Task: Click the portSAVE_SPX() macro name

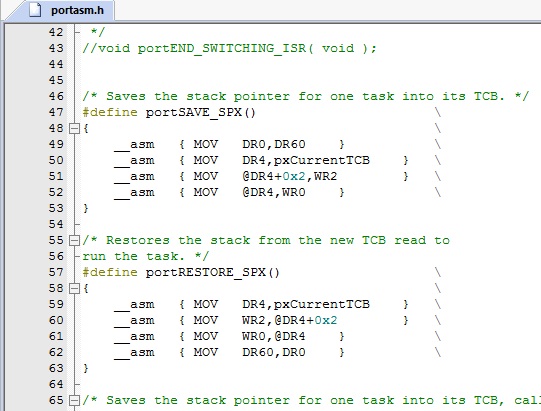Action: coord(200,112)
